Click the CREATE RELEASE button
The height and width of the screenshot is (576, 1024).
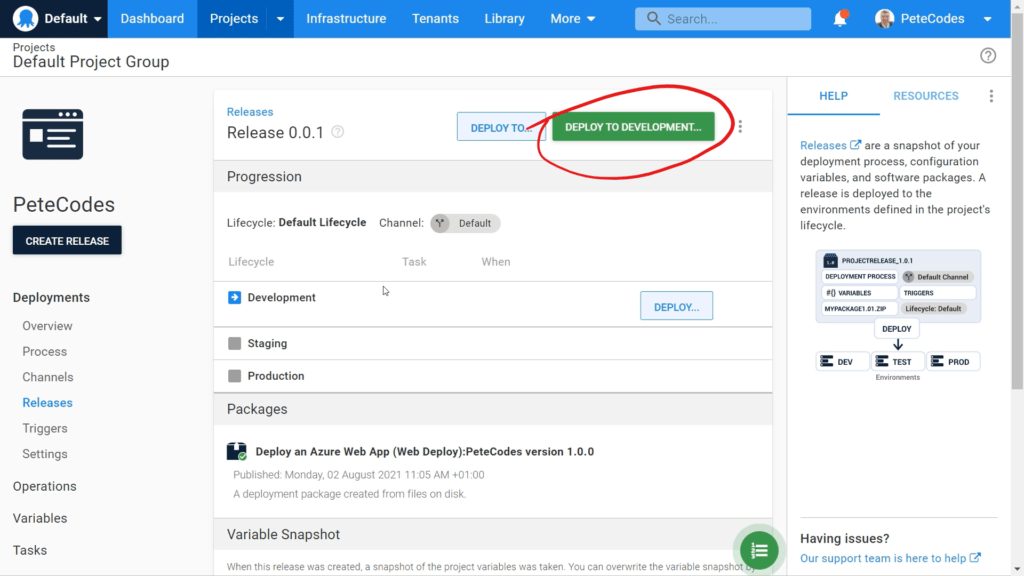(x=67, y=240)
